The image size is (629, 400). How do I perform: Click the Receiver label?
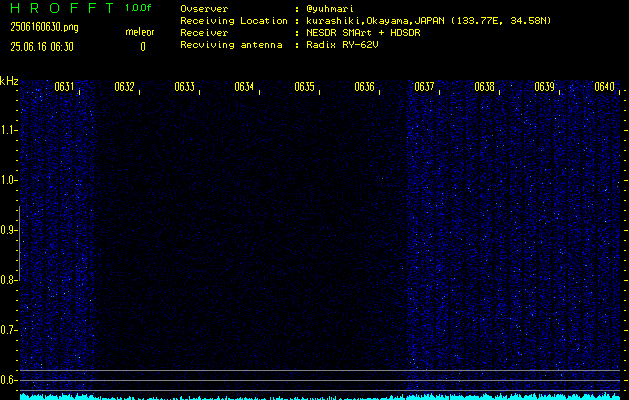[x=204, y=33]
